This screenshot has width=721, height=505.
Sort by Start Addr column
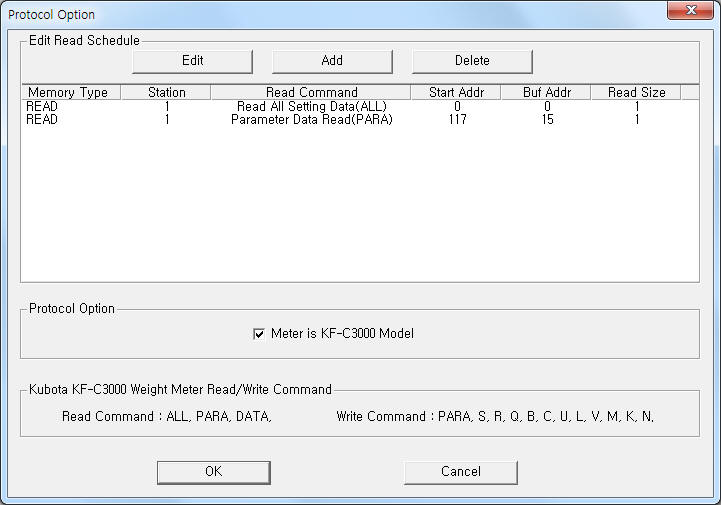[x=456, y=93]
